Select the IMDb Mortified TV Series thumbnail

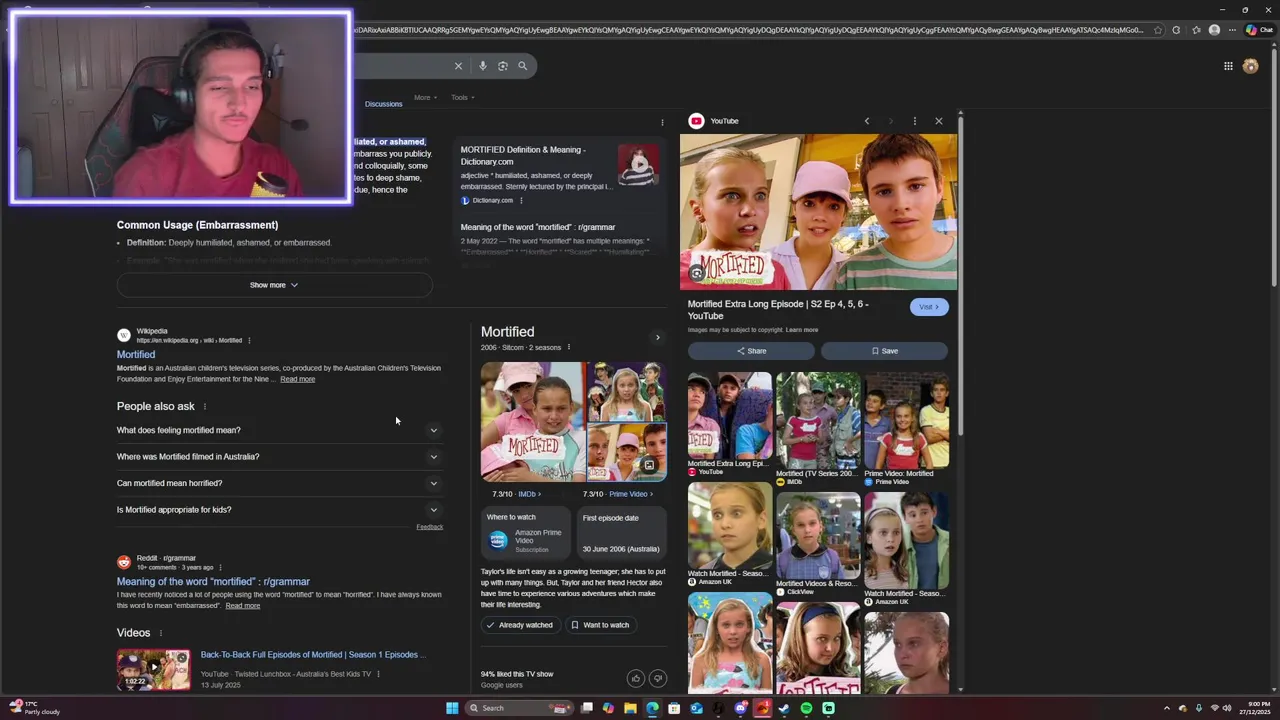(x=818, y=420)
